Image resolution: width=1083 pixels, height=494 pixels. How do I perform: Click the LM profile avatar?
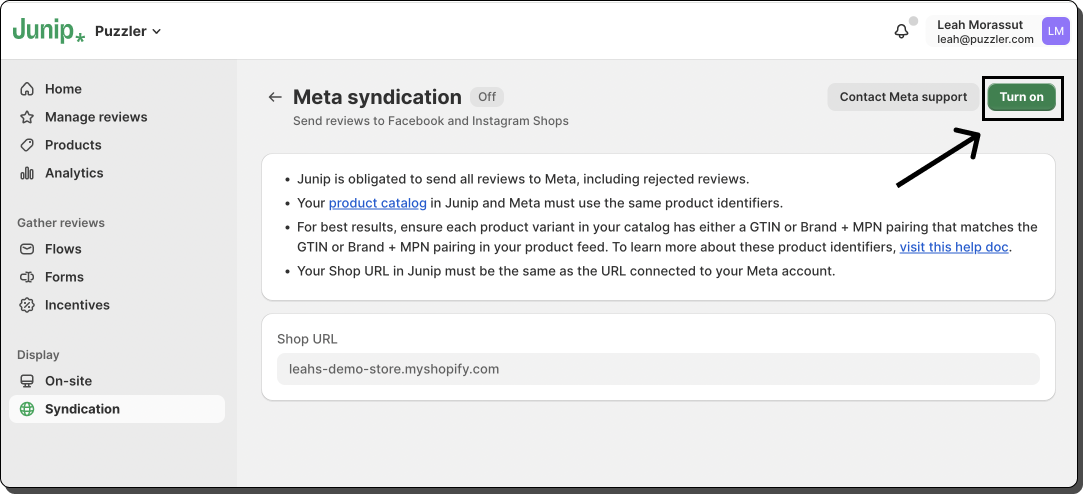(1056, 31)
